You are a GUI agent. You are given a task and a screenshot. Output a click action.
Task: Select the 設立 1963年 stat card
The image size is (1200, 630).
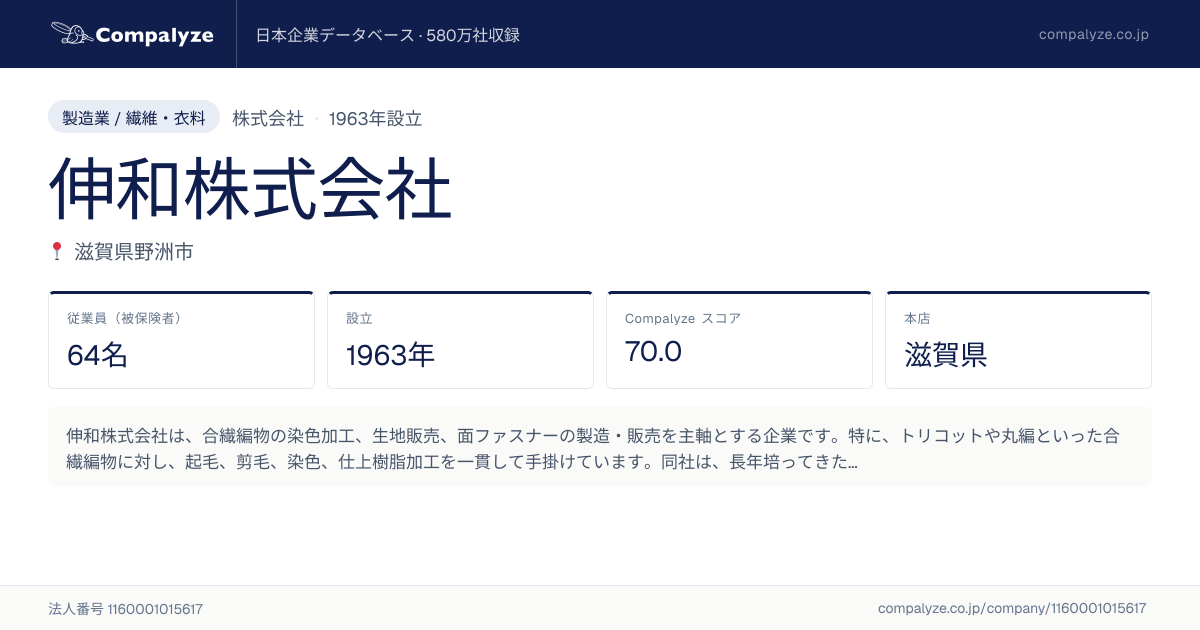pos(461,340)
